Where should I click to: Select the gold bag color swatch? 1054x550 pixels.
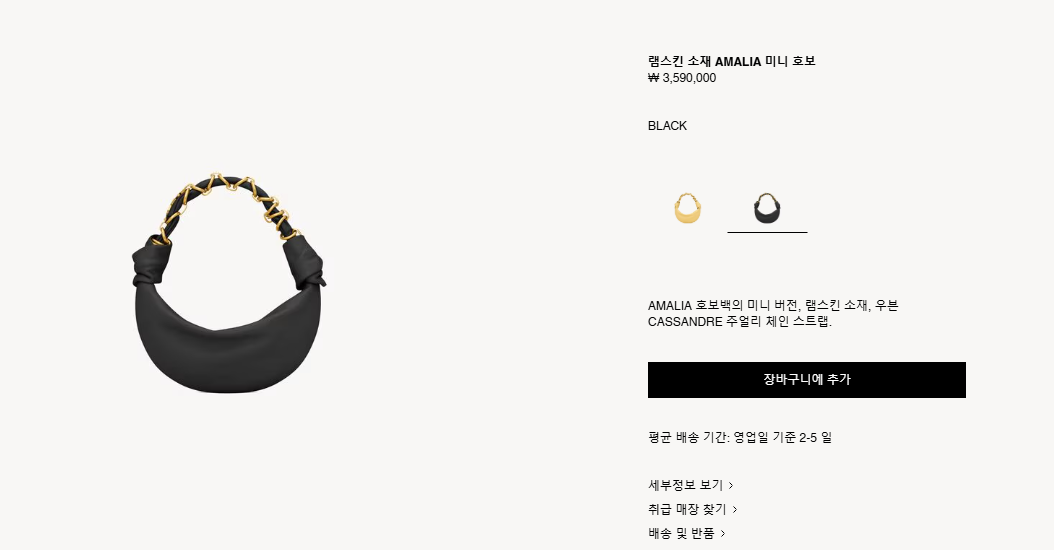pyautogui.click(x=688, y=208)
